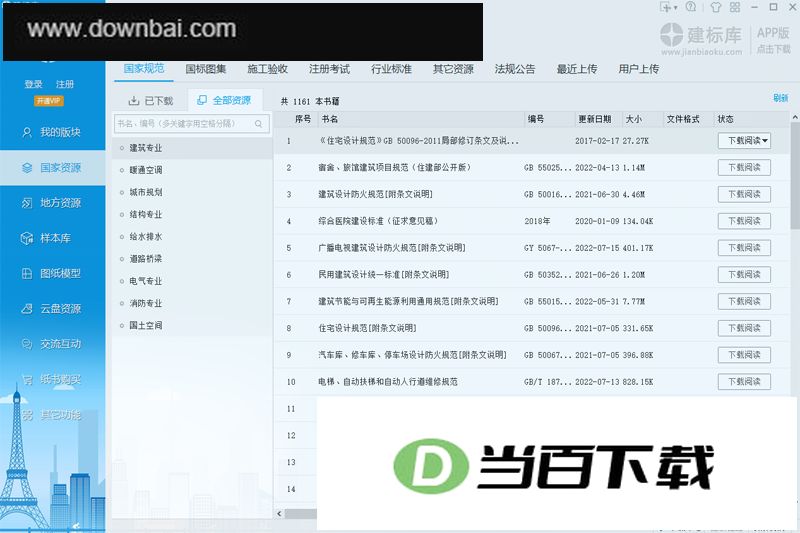Switch to the 其它资源 tab
Image resolution: width=800 pixels, height=533 pixels.
coord(453,69)
